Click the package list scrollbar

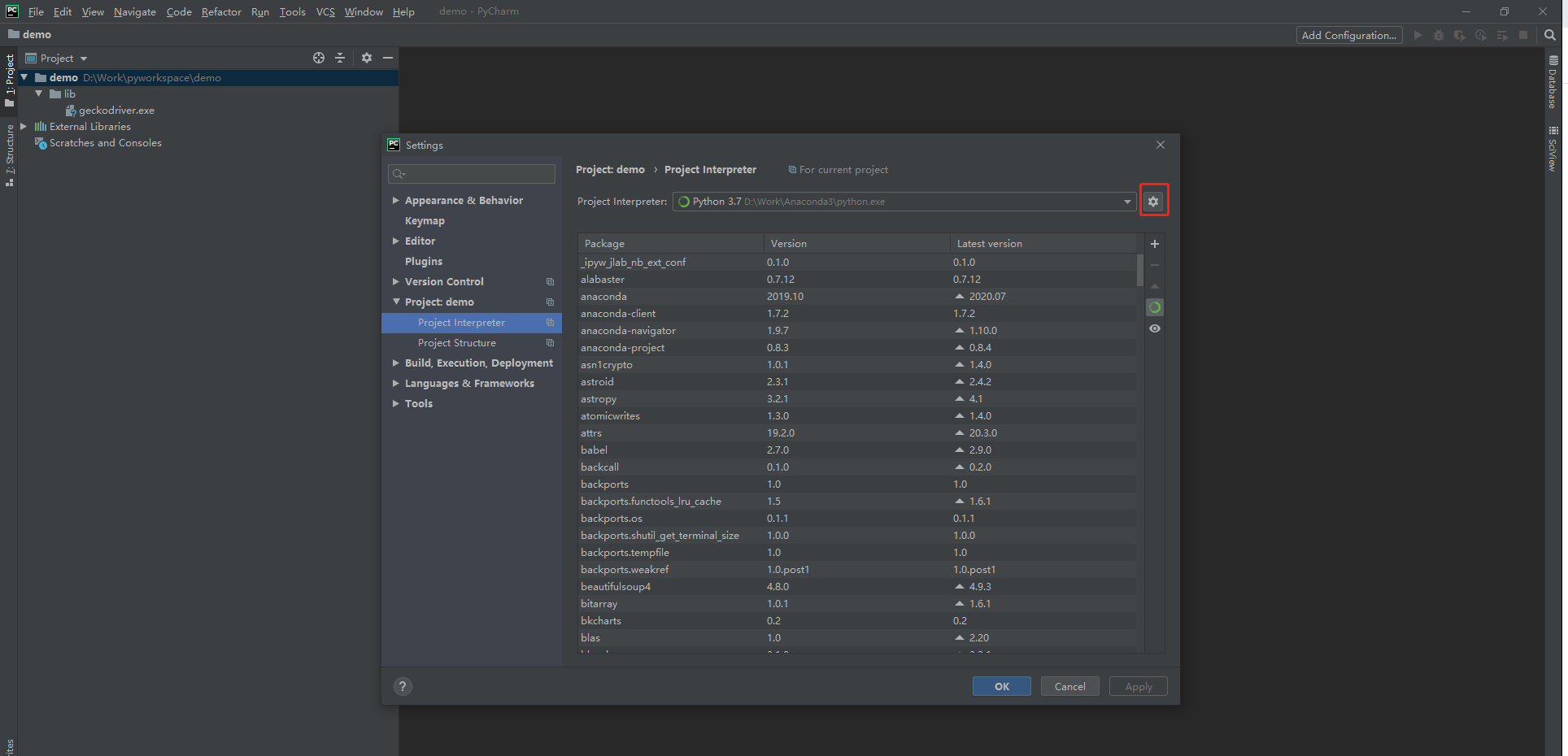[x=1140, y=271]
